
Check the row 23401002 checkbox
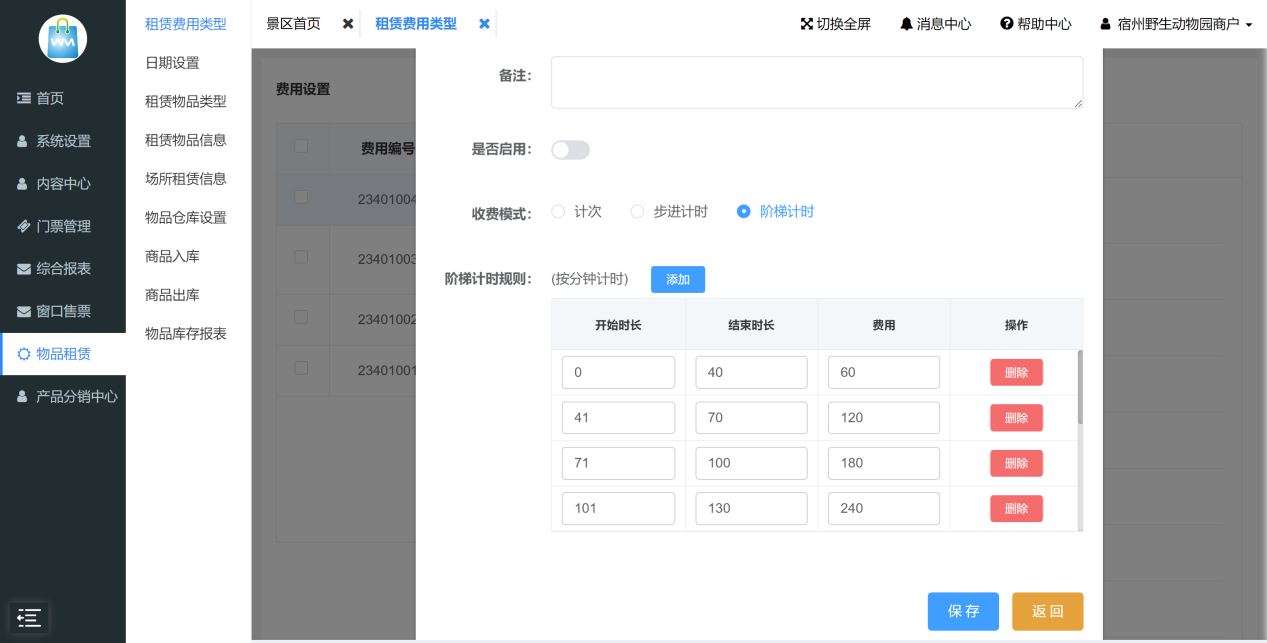coord(301,317)
